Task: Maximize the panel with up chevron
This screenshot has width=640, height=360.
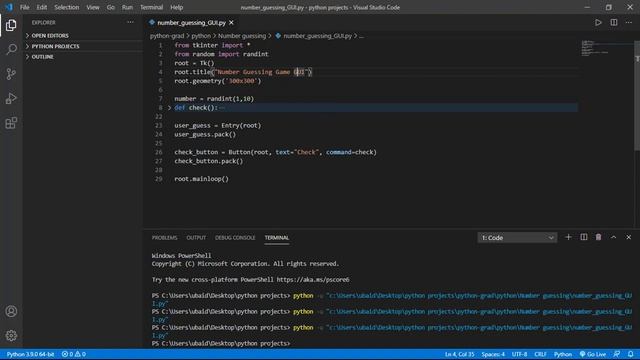Action: pyautogui.click(x=613, y=237)
